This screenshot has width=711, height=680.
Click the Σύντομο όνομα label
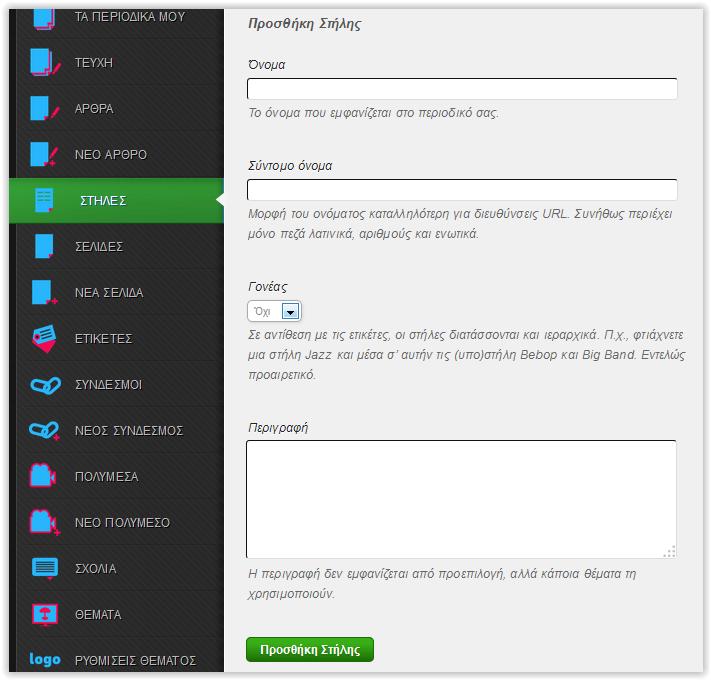tap(290, 166)
